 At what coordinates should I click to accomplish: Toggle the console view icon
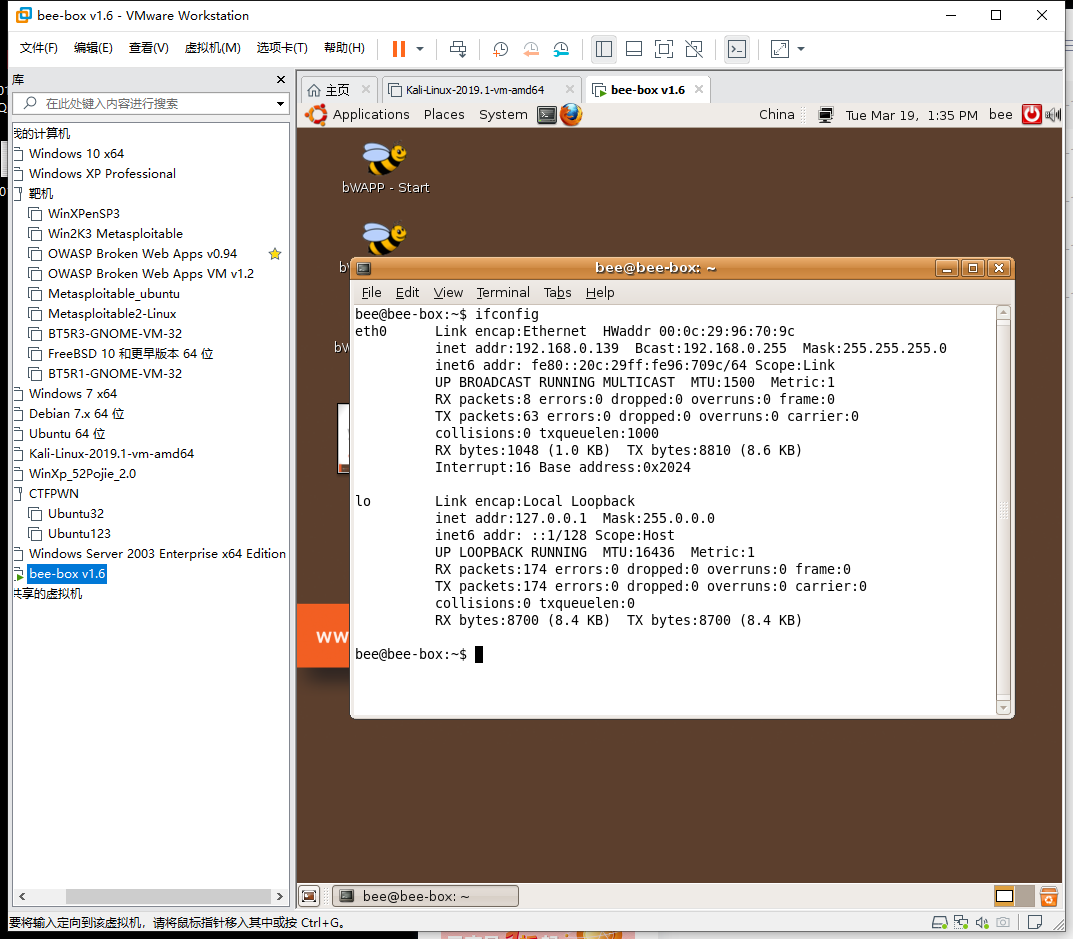[x=737, y=49]
